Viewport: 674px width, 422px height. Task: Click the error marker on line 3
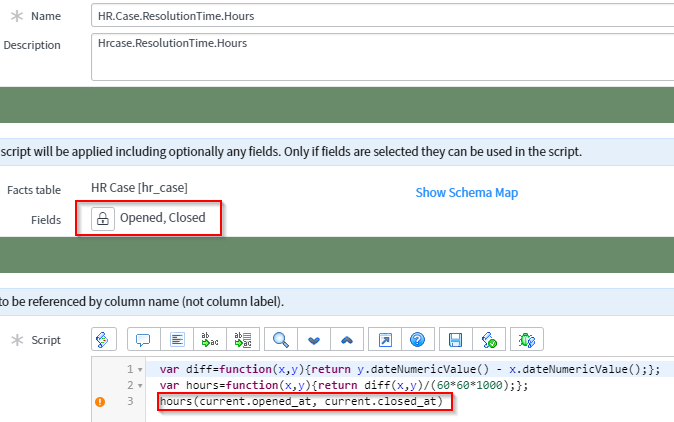tap(100, 402)
